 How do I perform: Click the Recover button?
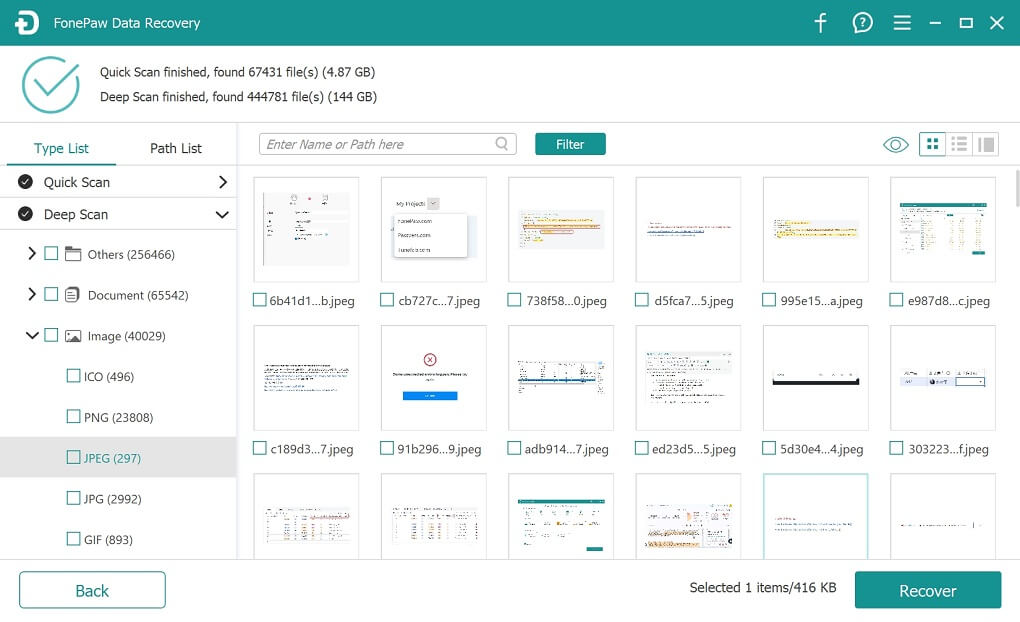[928, 590]
